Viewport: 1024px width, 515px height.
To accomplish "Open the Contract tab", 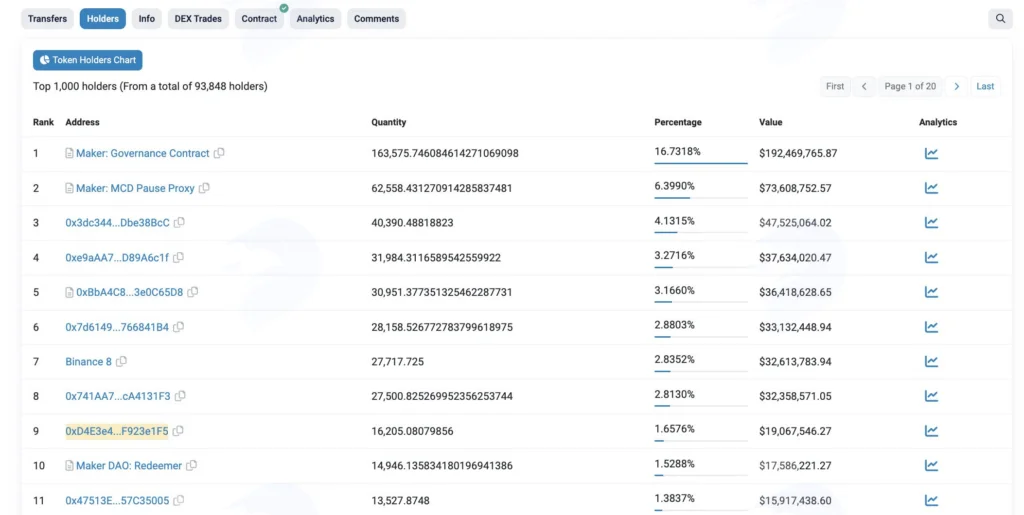I will (x=259, y=19).
